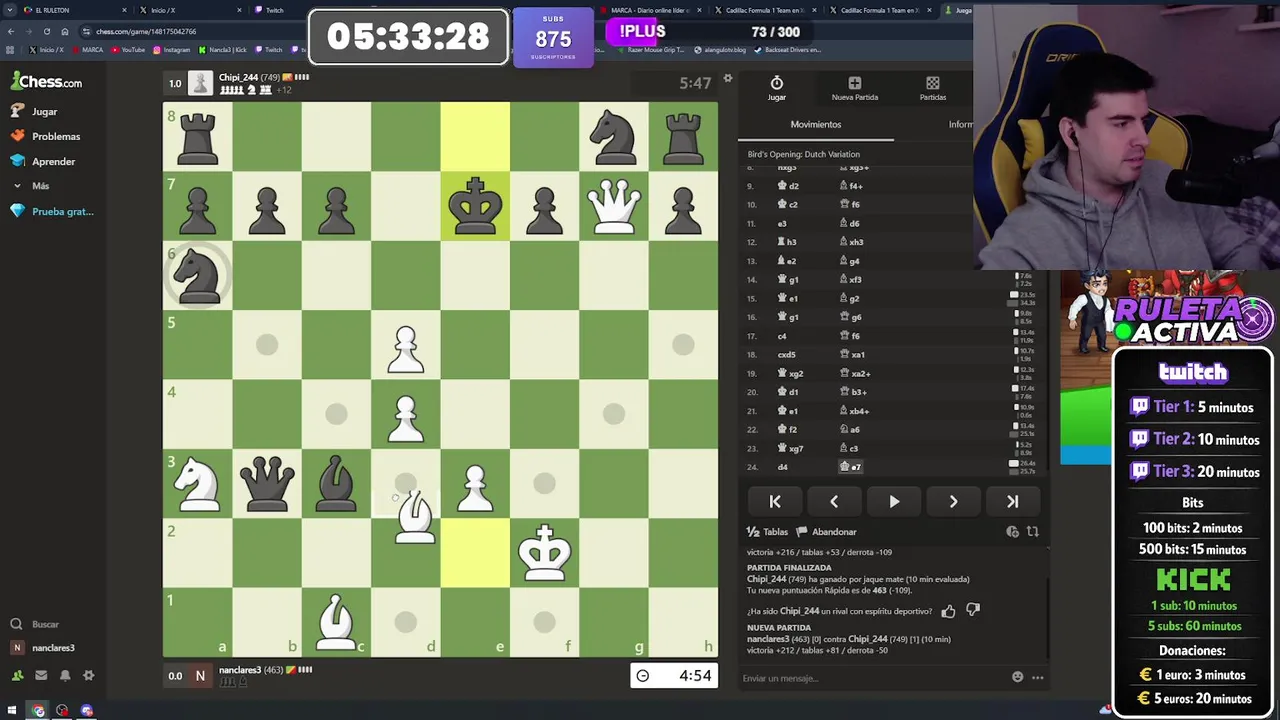The width and height of the screenshot is (1280, 720).
Task: Click the Prueba gratuita diamond link
Action: tap(52, 211)
